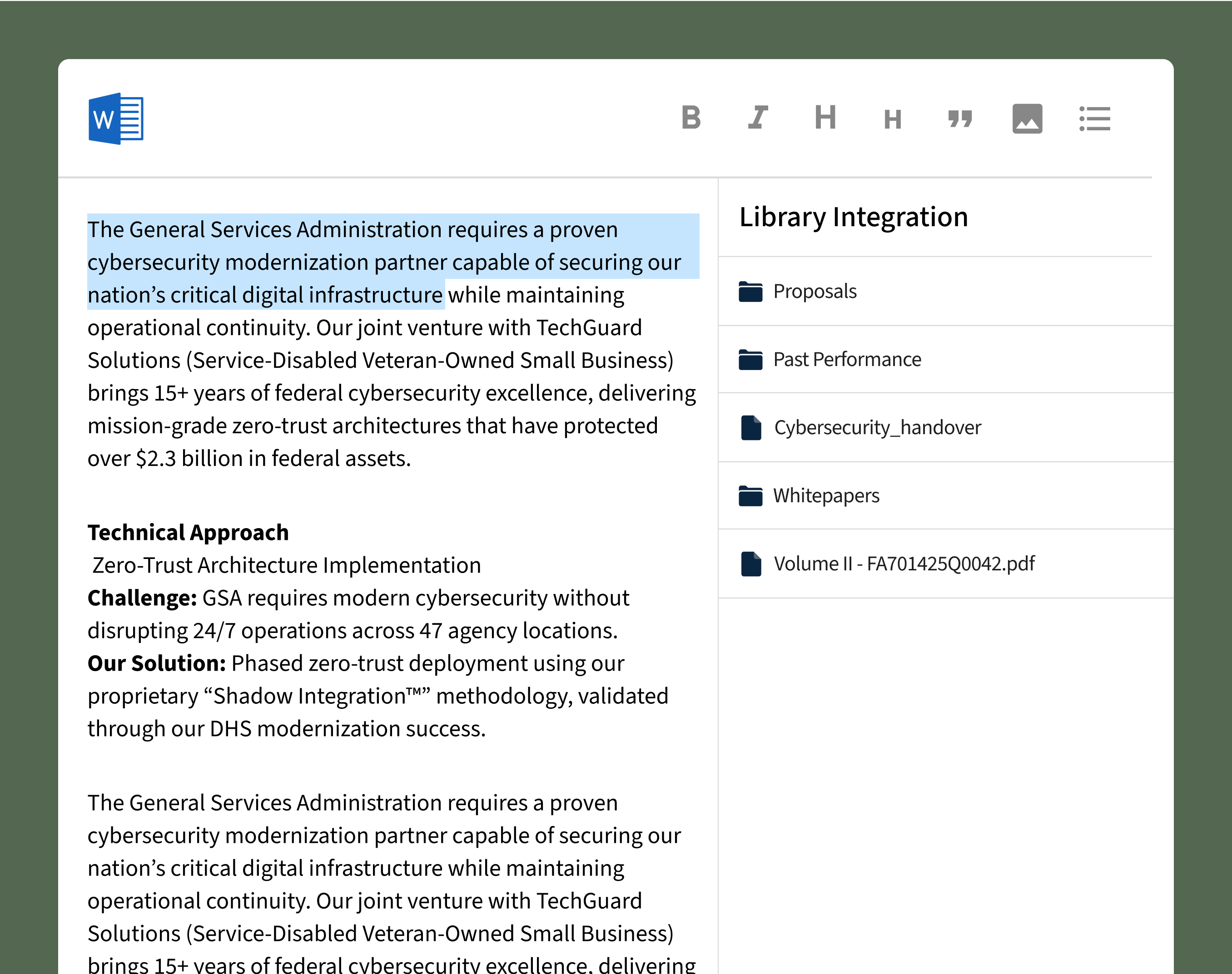Select the Cybersecurity_handover file

[877, 428]
